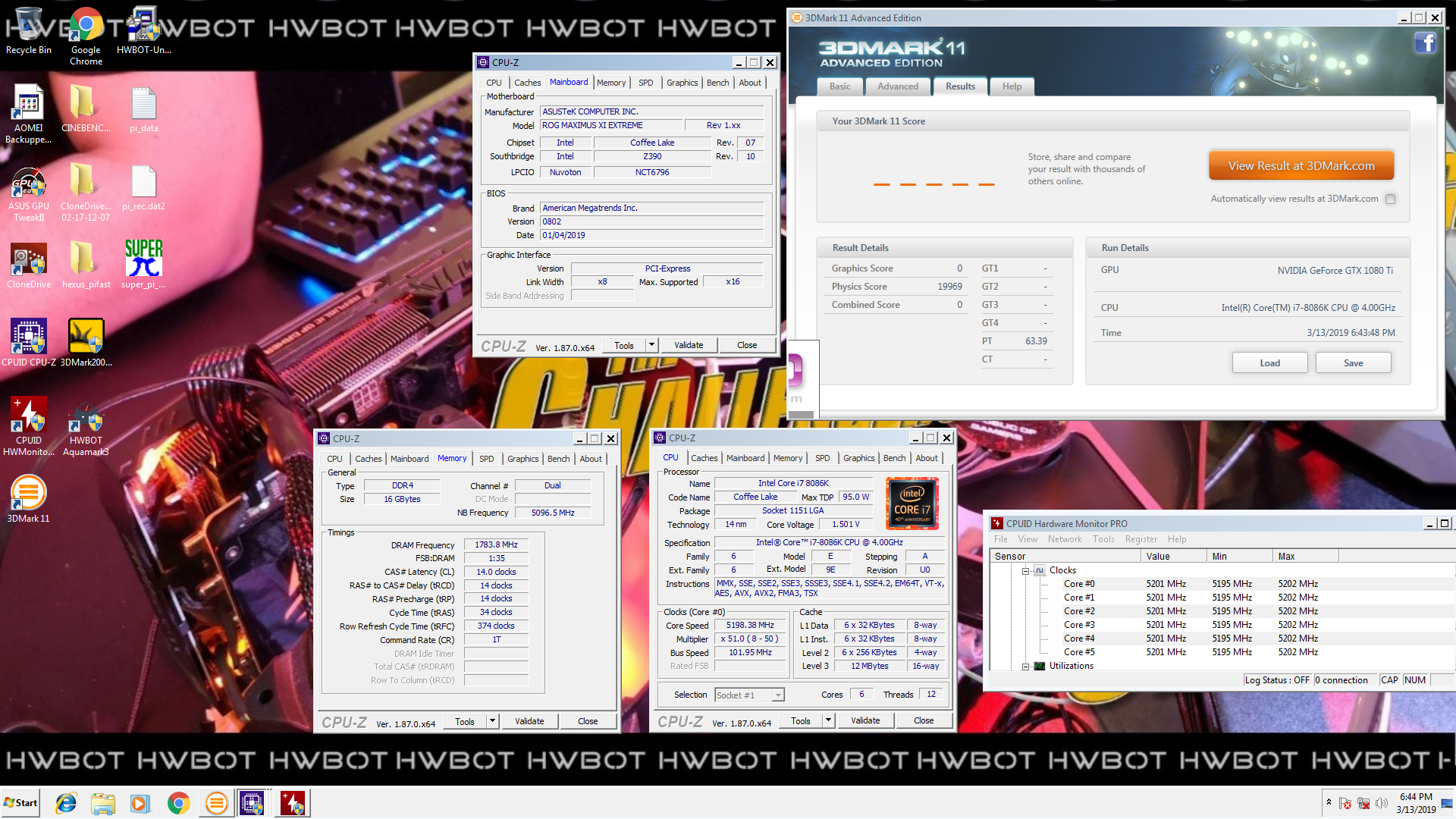Open Internet Explorer from the taskbar
The image size is (1456, 819).
(66, 803)
